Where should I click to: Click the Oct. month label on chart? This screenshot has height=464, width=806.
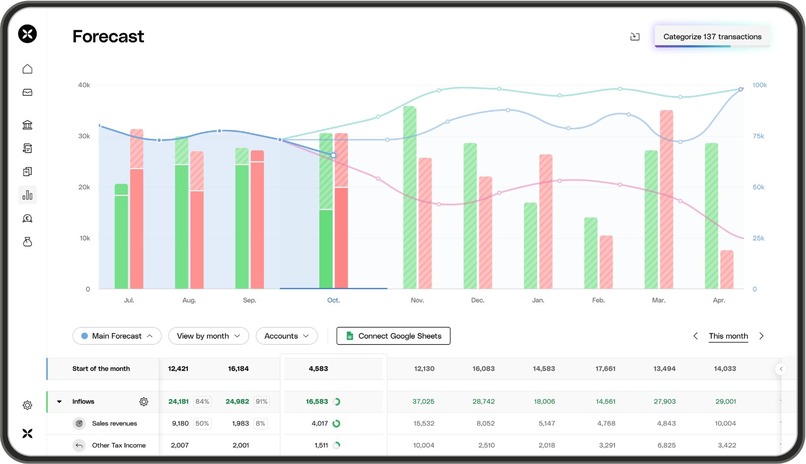coord(333,300)
